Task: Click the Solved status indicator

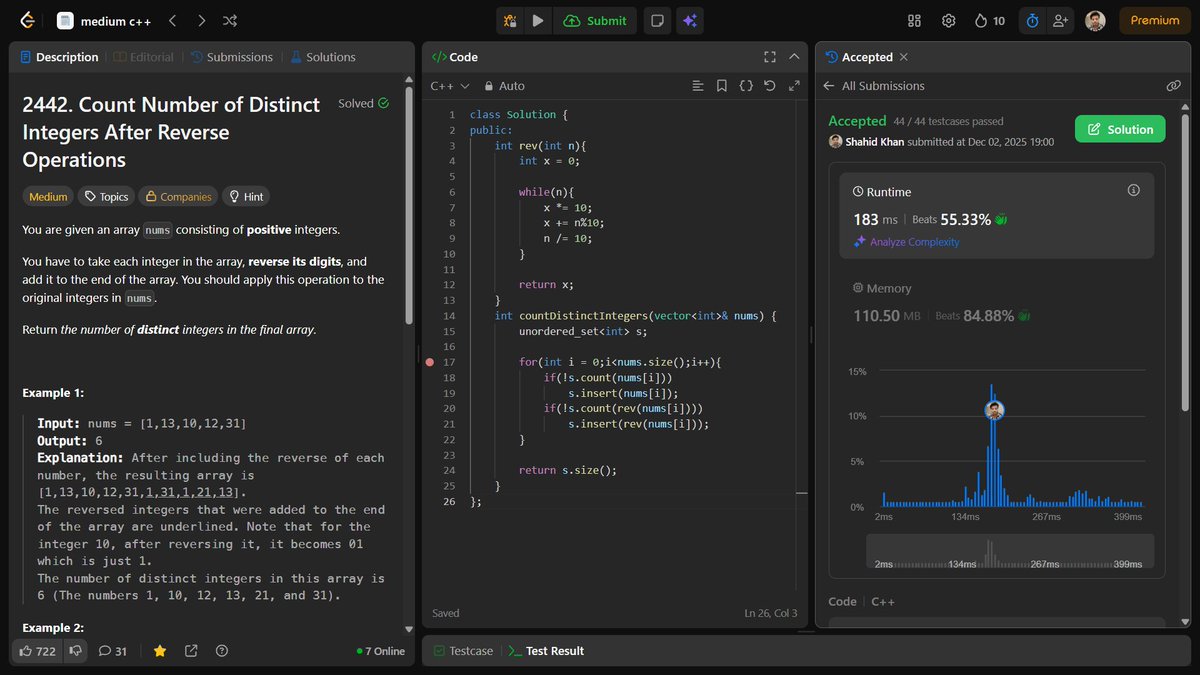Action: click(x=364, y=103)
